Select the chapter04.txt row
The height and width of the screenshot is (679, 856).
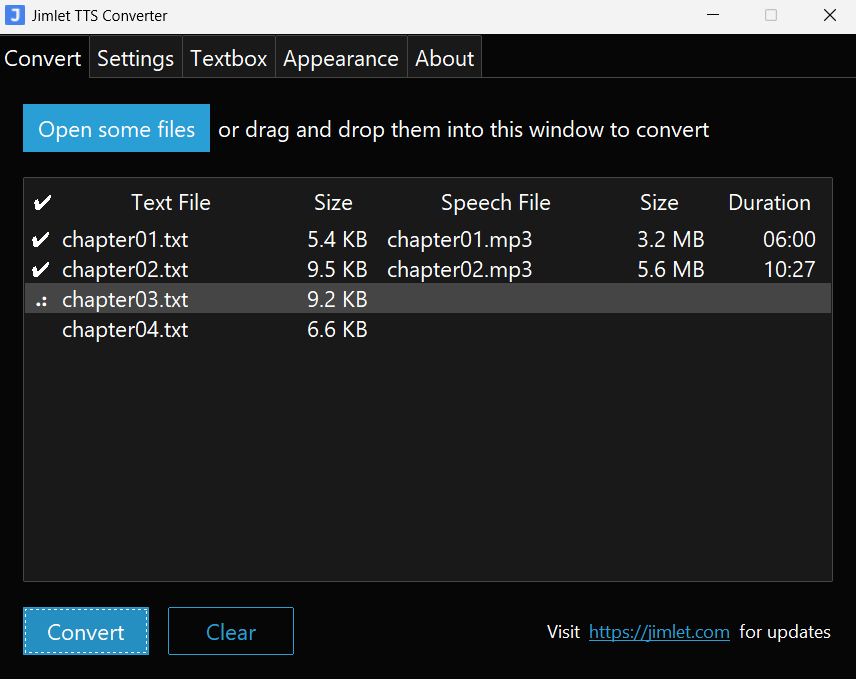pyautogui.click(x=125, y=330)
